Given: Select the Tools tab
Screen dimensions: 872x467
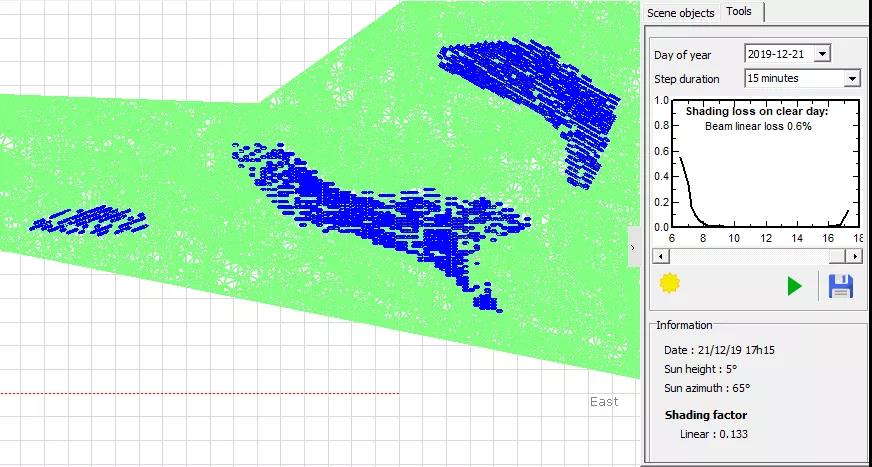Looking at the screenshot, I should 740,12.
